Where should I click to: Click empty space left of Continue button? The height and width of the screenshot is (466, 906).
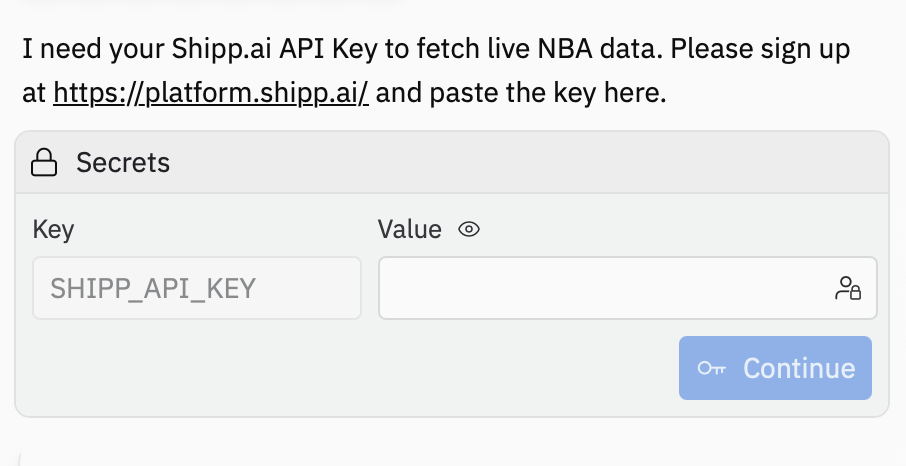click(x=350, y=368)
